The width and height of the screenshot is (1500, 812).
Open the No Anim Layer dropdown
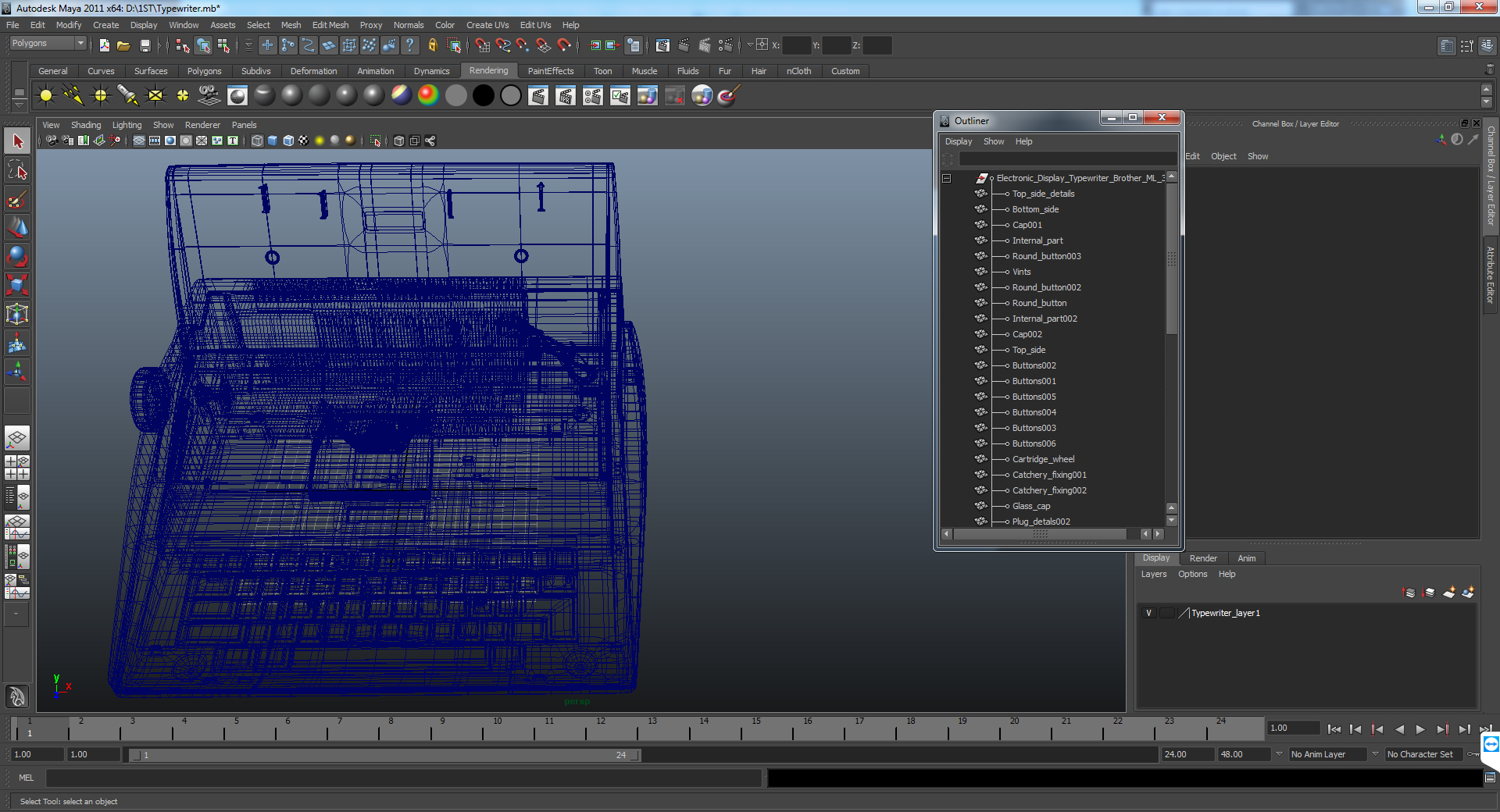(x=1278, y=754)
